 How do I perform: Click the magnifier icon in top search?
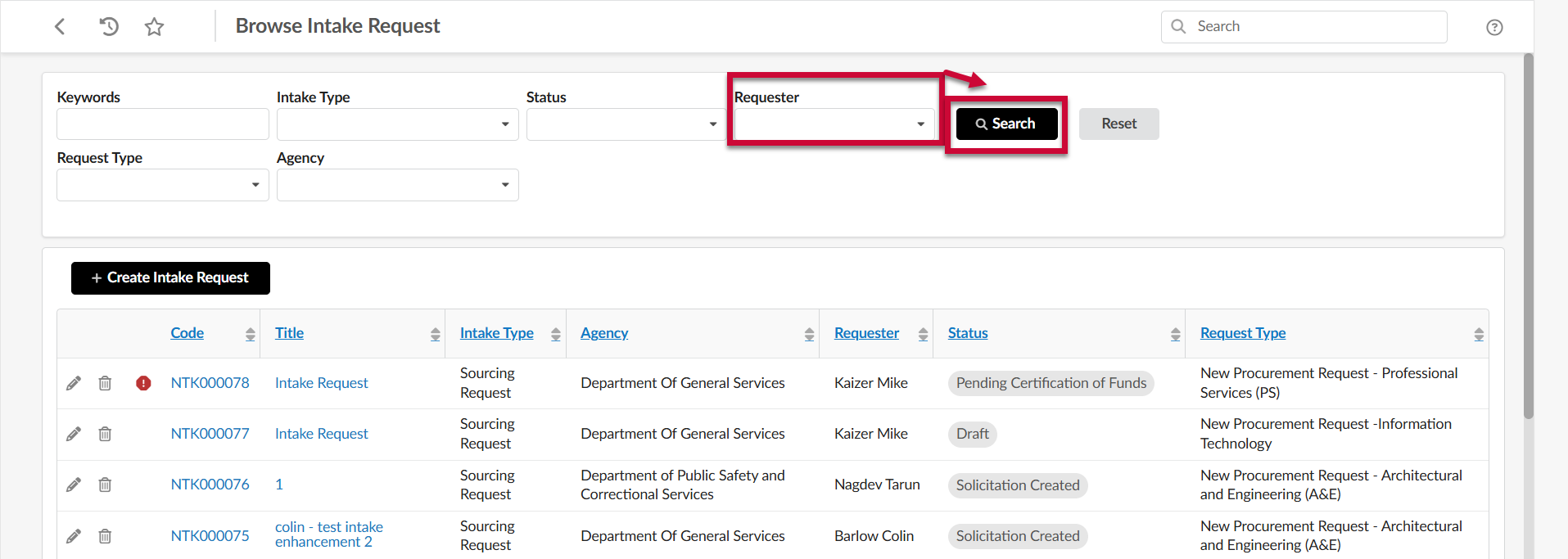click(1178, 26)
